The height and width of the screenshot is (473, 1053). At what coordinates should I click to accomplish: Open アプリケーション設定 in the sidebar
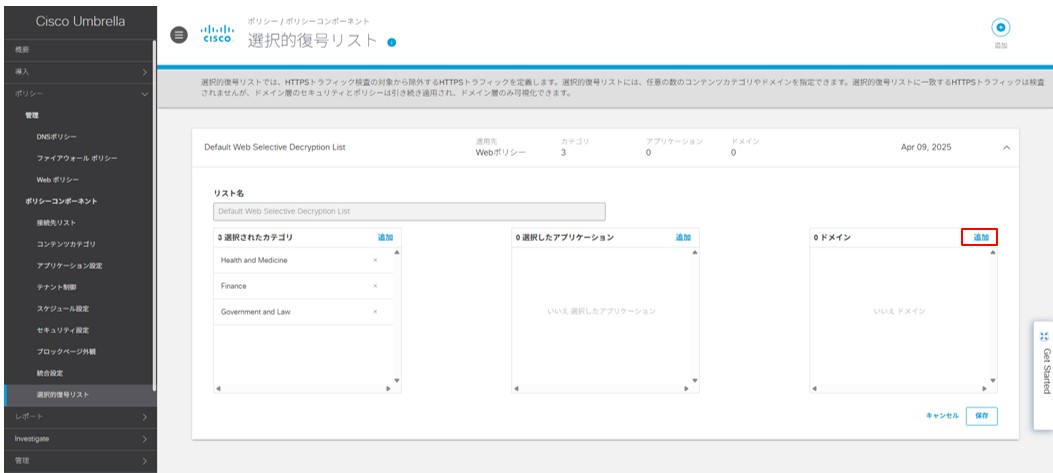[69, 265]
